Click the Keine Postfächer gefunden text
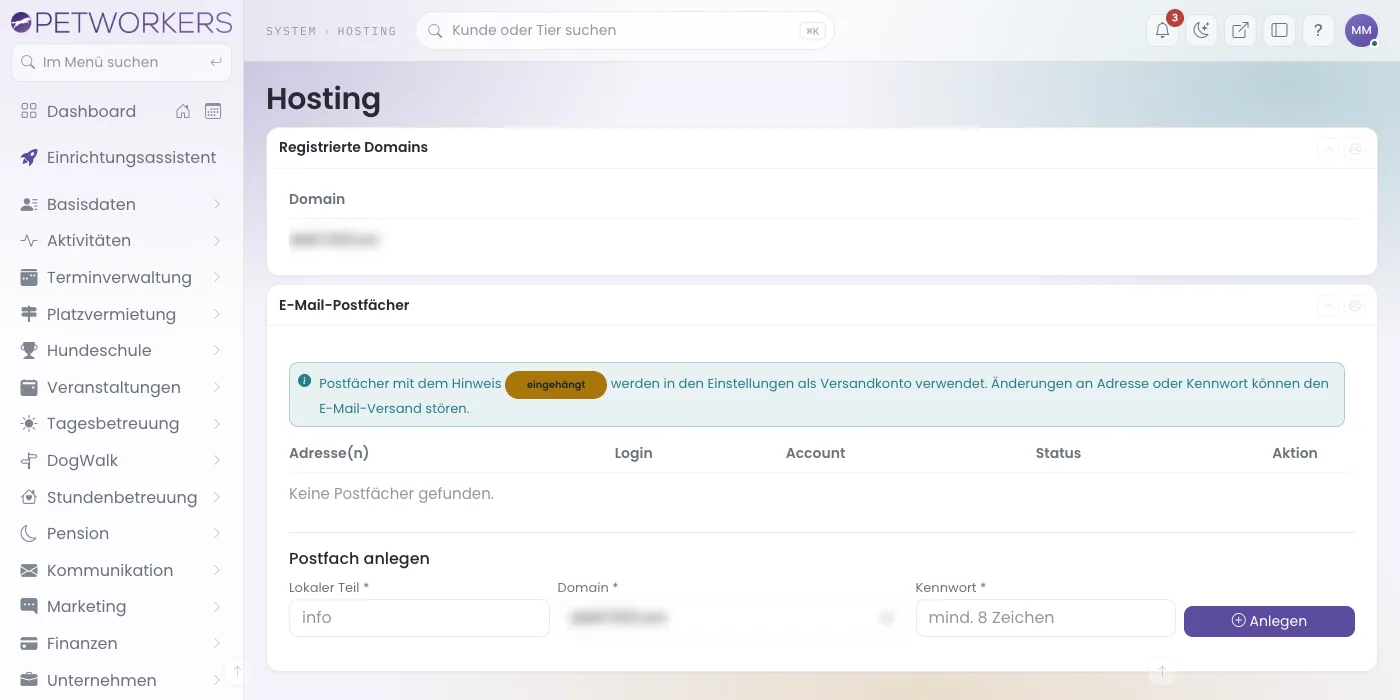The width and height of the screenshot is (1400, 700). click(x=391, y=494)
